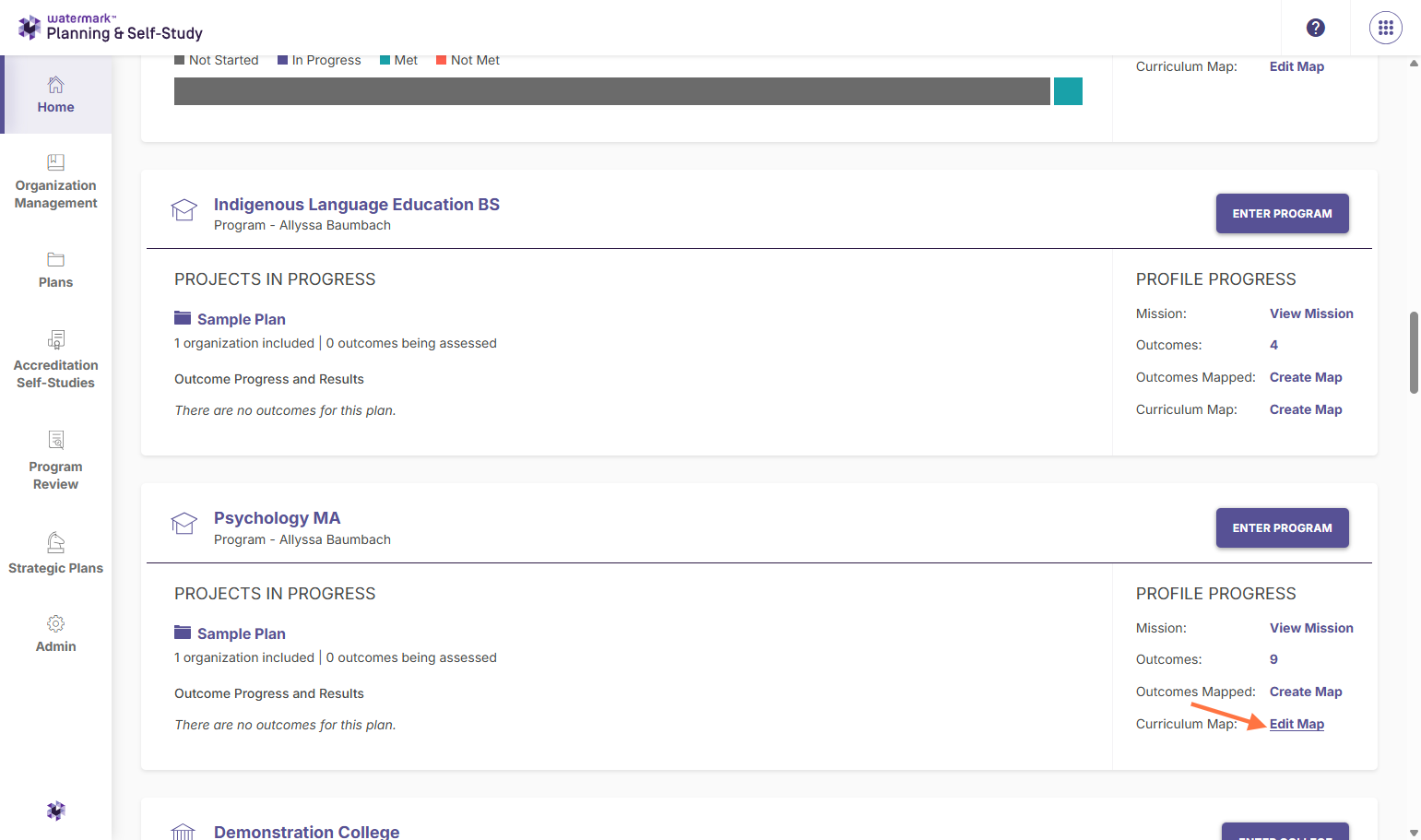The width and height of the screenshot is (1421, 840).
Task: Open the Demonstration College title link
Action: [306, 832]
